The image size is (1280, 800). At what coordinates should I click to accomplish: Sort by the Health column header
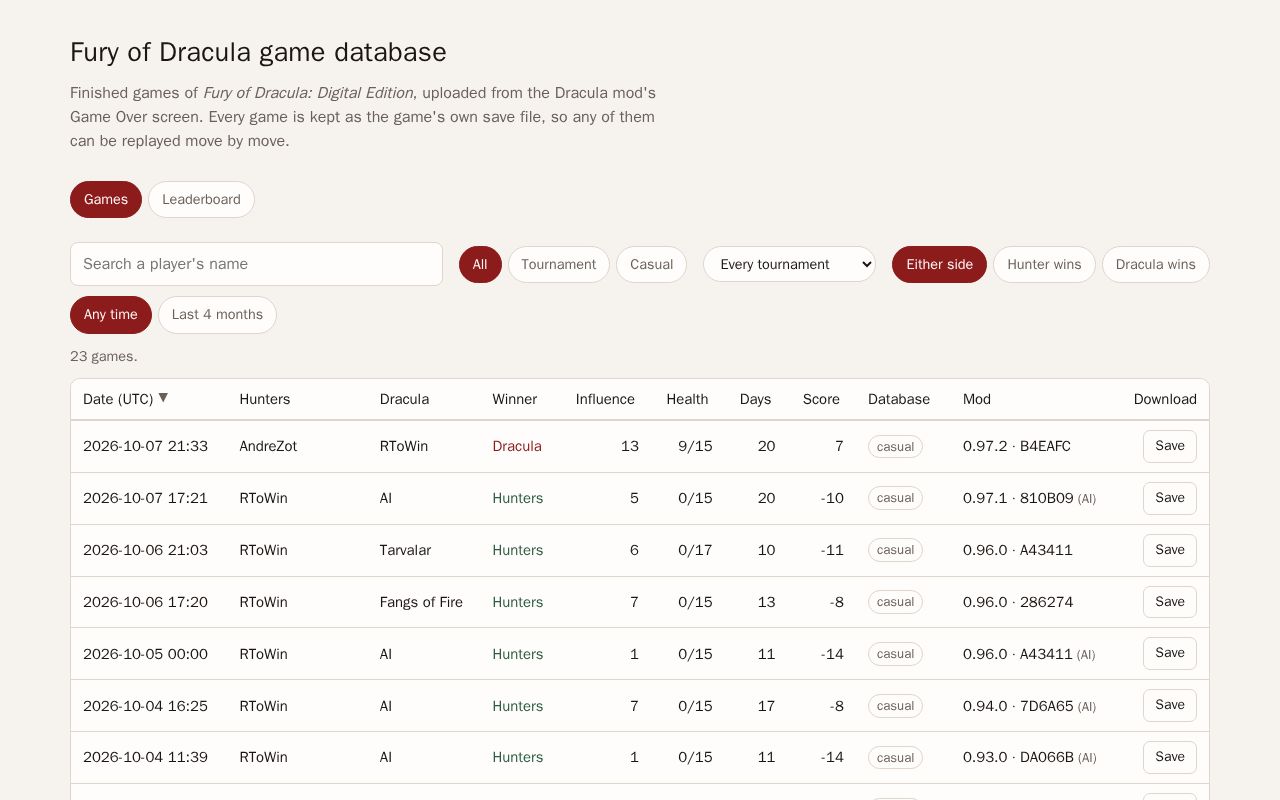coord(687,399)
